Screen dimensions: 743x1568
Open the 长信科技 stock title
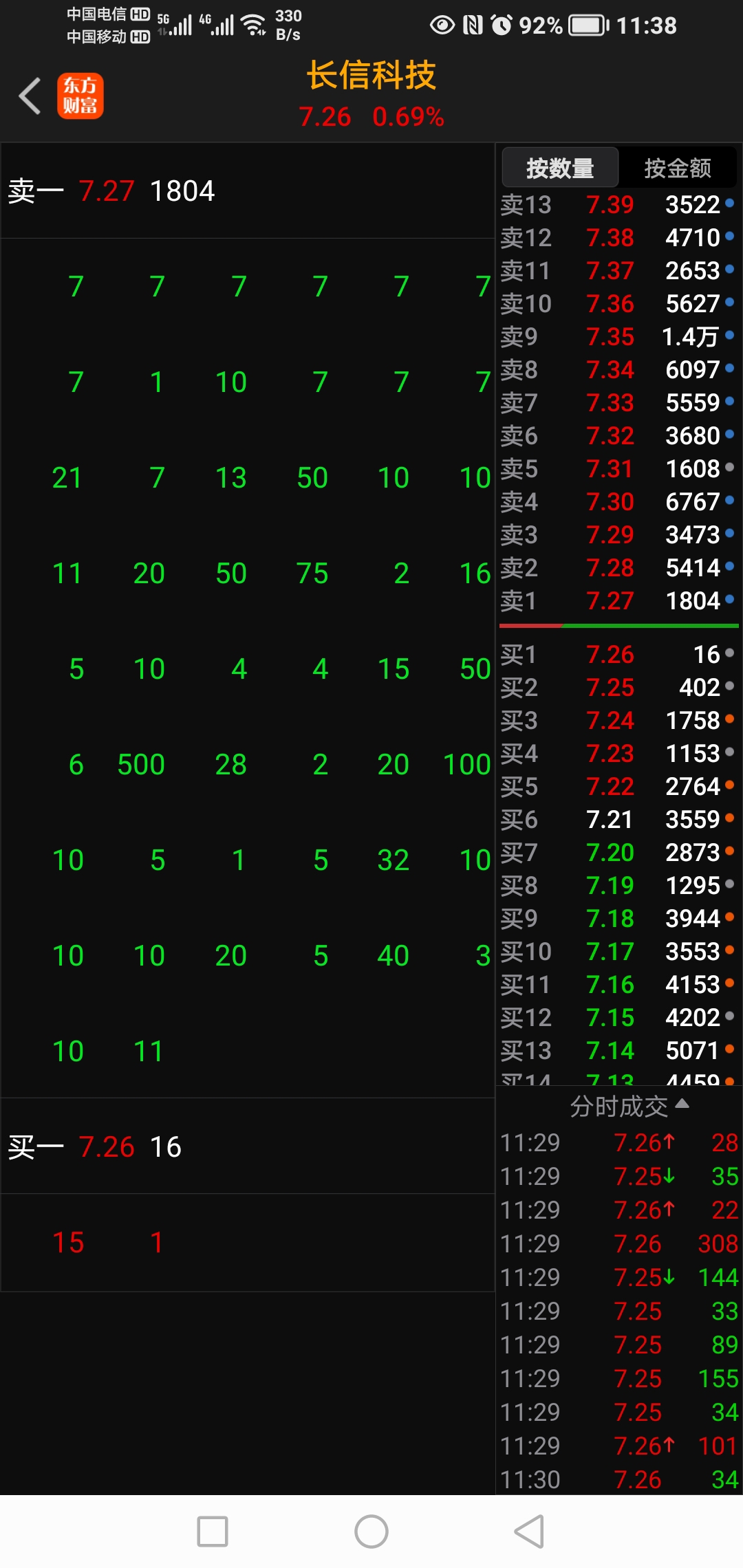[371, 74]
